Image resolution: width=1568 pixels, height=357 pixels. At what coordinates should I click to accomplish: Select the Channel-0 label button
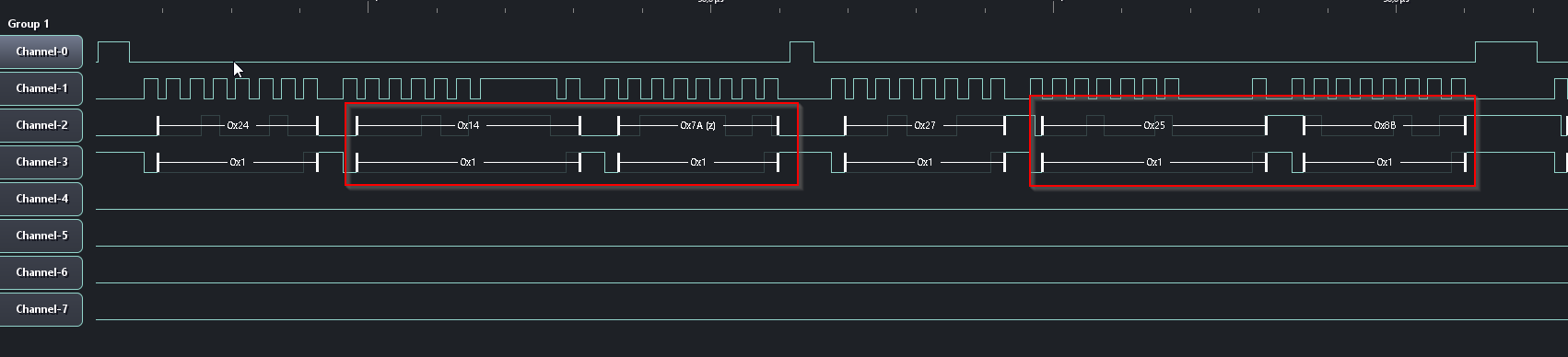pos(41,52)
